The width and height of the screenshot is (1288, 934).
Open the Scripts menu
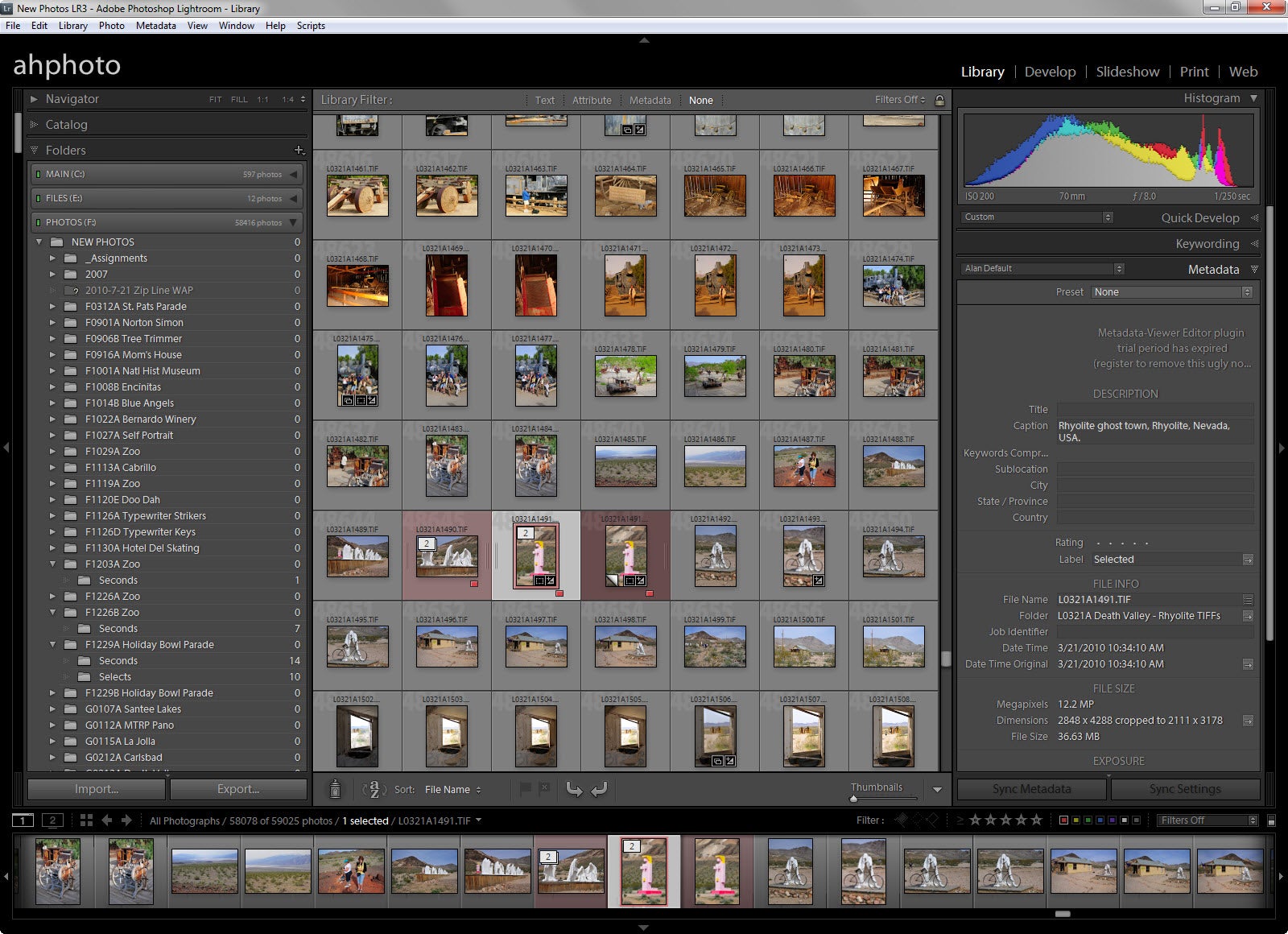coord(311,26)
